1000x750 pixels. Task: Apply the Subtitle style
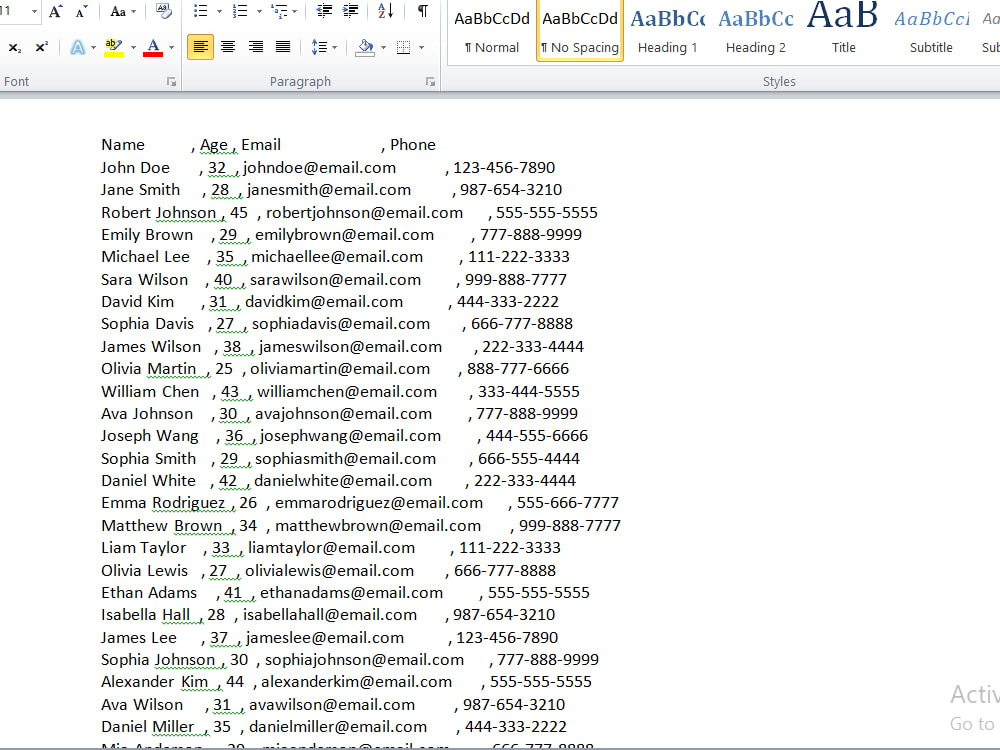[x=931, y=31]
